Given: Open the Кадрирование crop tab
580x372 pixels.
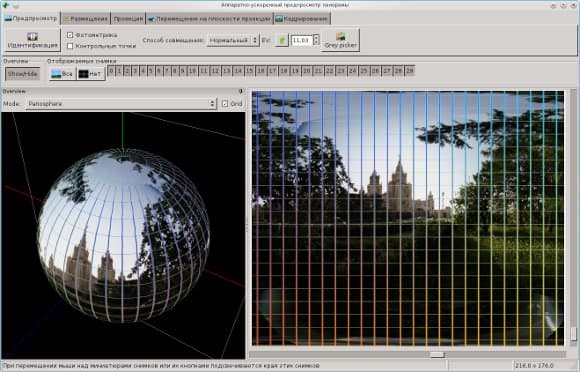Looking at the screenshot, I should (302, 19).
